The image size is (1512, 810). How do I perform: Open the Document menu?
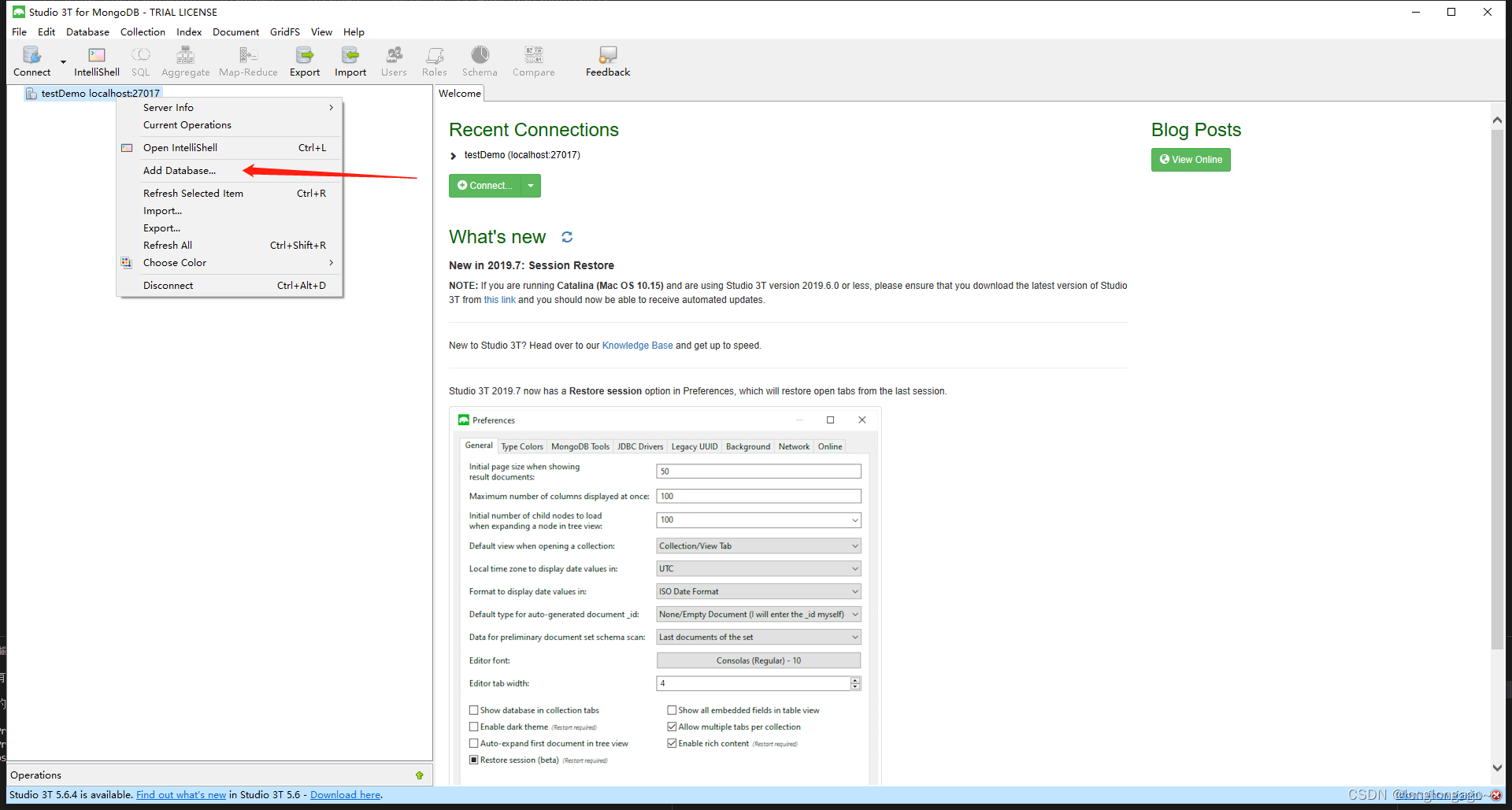point(235,32)
